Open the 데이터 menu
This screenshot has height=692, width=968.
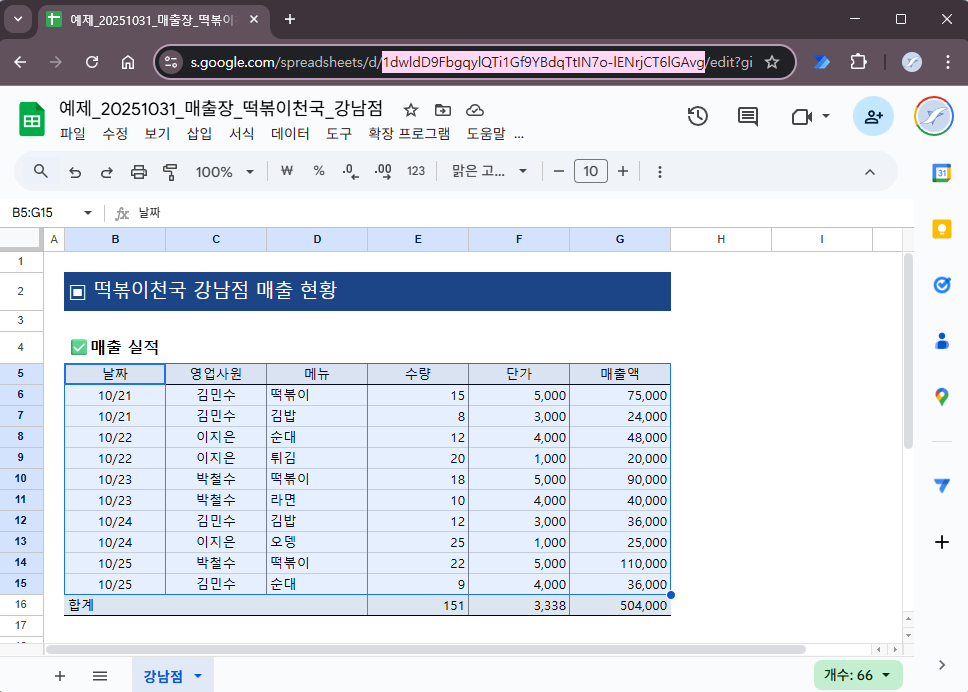tap(290, 134)
